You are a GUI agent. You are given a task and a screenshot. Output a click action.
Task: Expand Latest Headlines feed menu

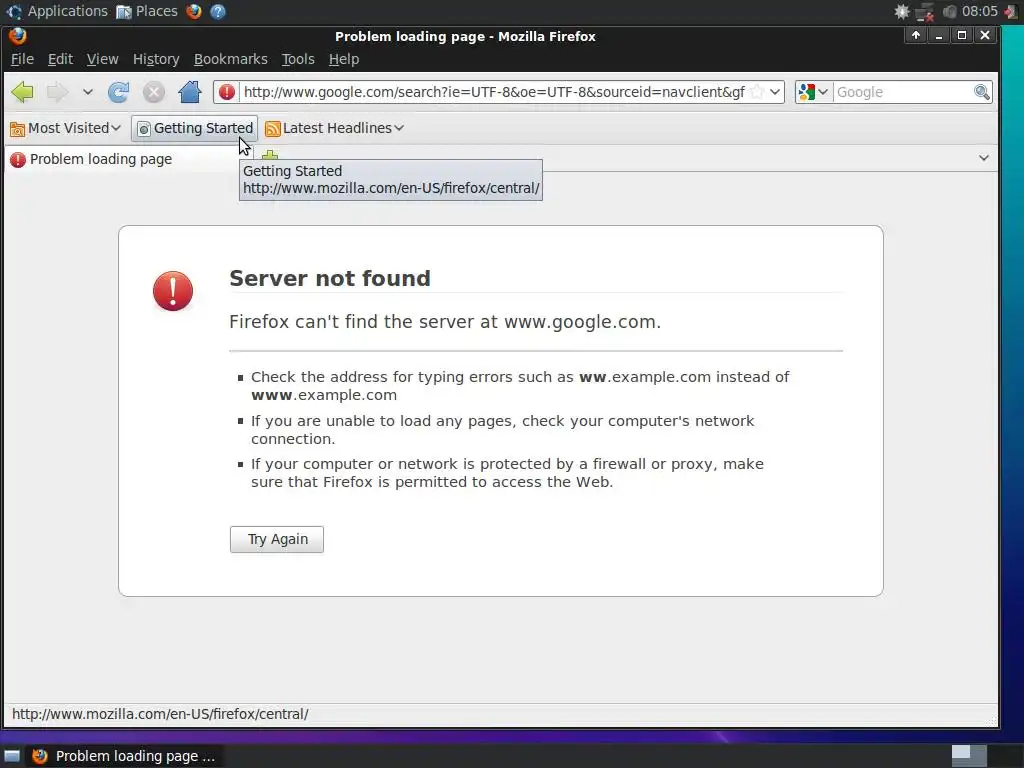[334, 128]
